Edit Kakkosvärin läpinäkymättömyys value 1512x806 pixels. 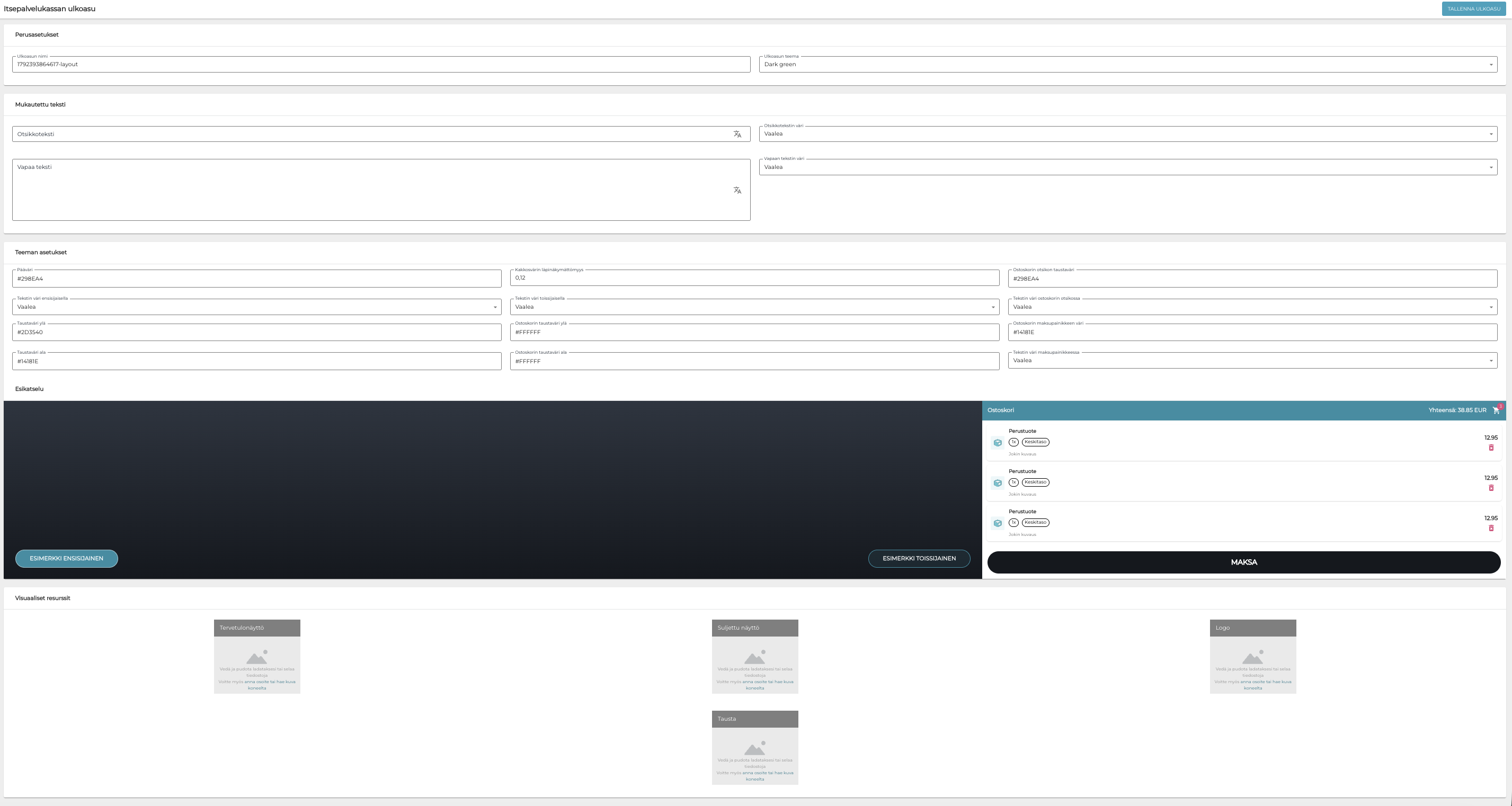[x=754, y=278]
